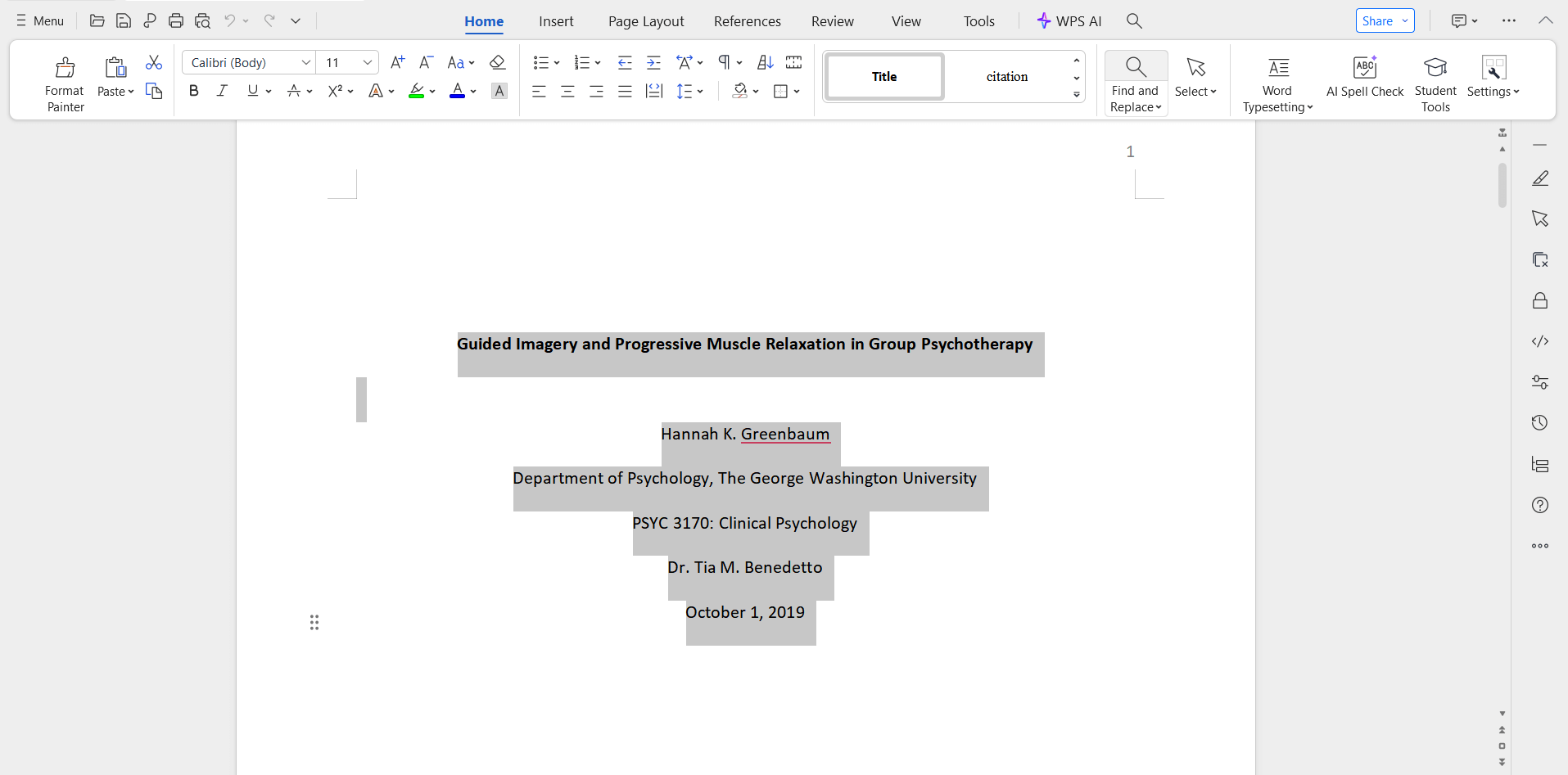This screenshot has width=1568, height=775.
Task: Toggle show formatting marks pilcrow
Action: [724, 61]
